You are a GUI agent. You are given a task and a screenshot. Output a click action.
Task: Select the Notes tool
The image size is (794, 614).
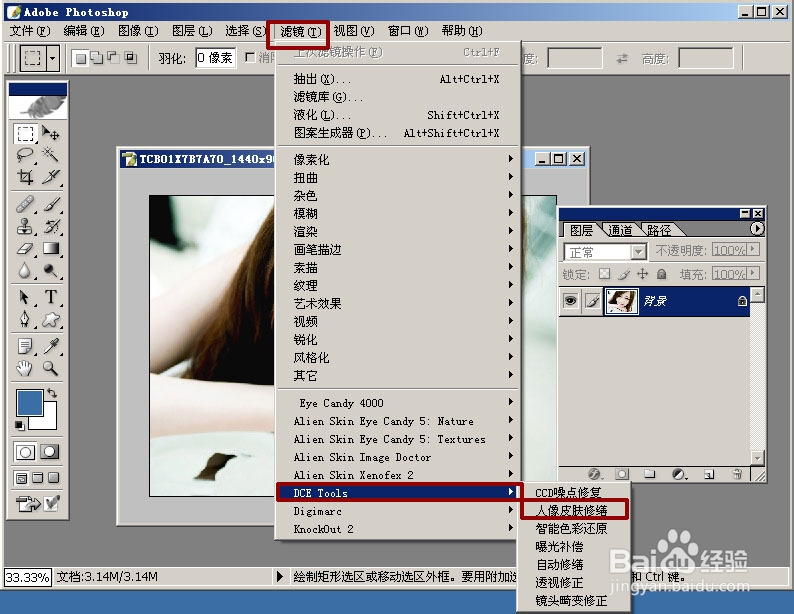click(x=25, y=346)
